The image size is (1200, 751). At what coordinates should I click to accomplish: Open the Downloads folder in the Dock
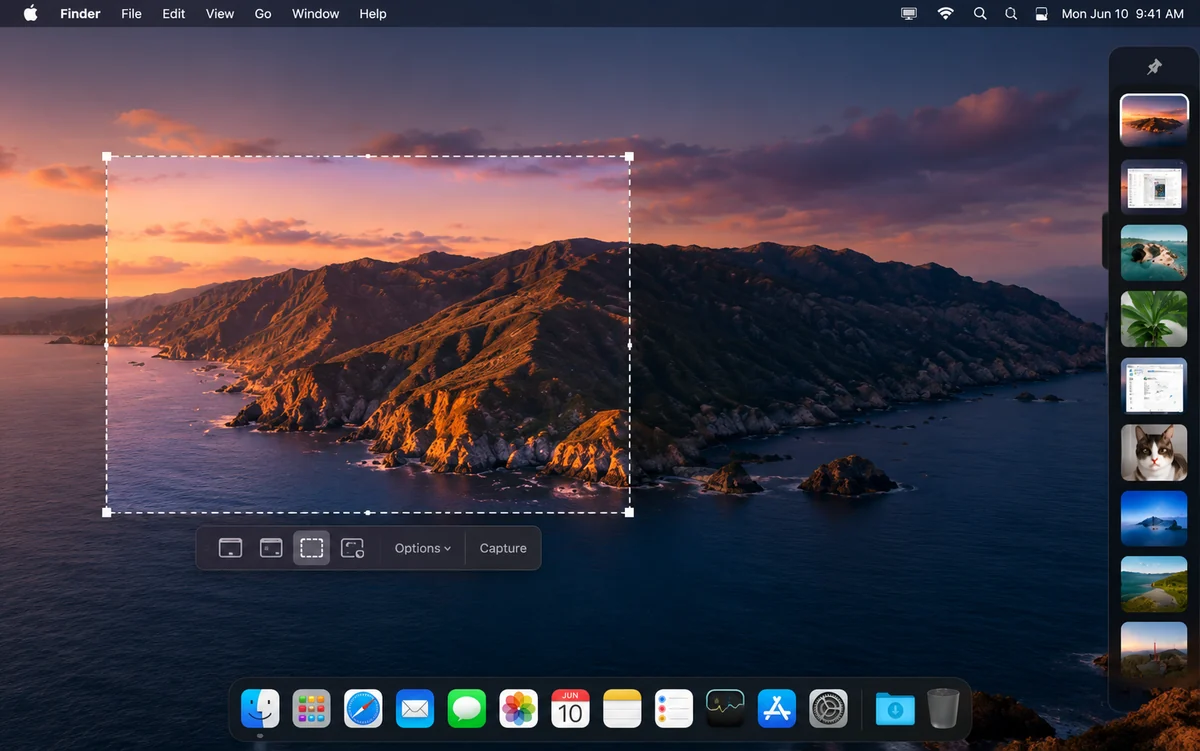tap(895, 709)
